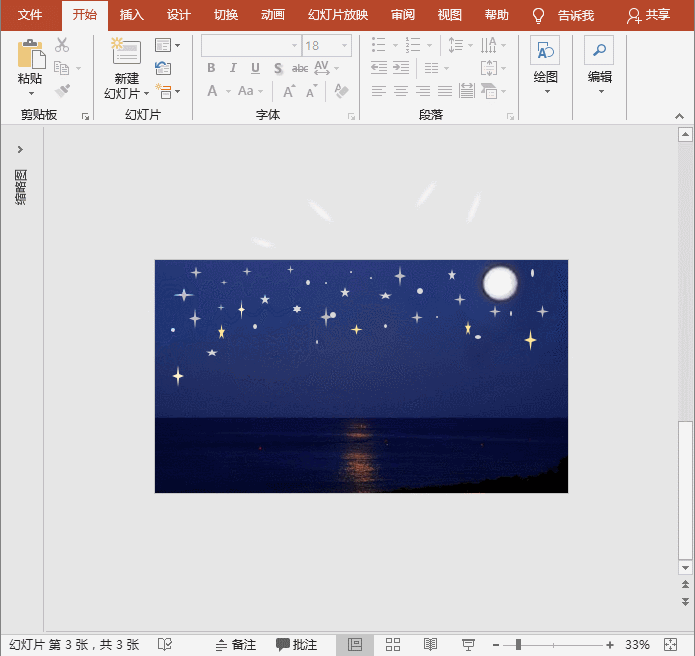
Task: Click the Increase indent level icon
Action: pos(401,67)
